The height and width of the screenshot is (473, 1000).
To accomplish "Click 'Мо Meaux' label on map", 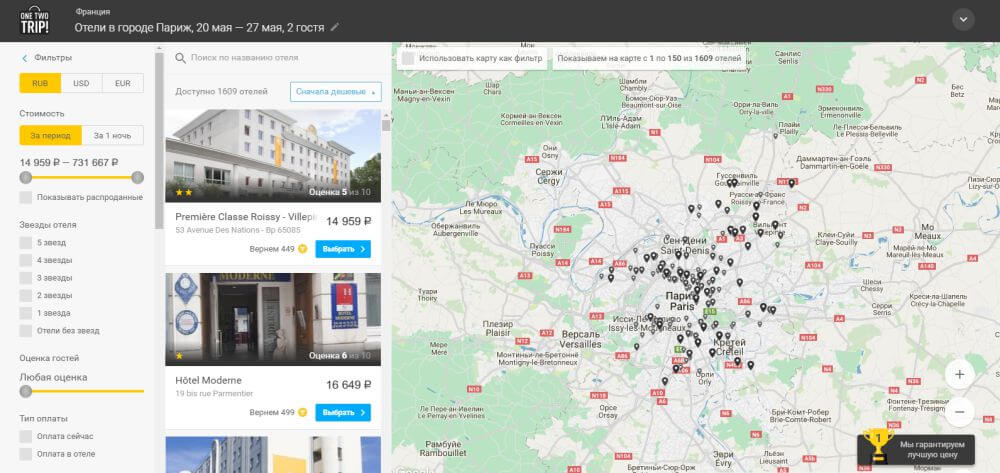I will [x=927, y=231].
